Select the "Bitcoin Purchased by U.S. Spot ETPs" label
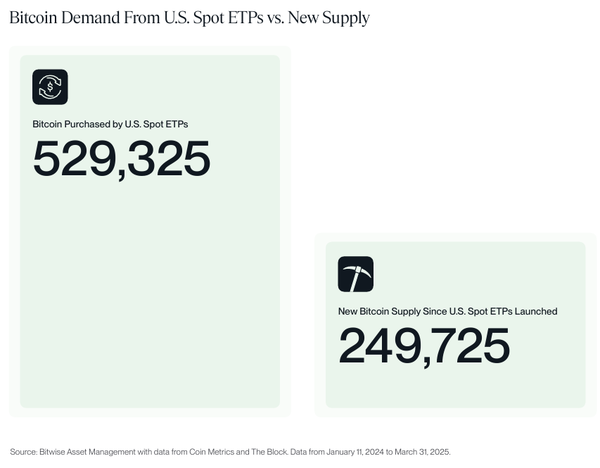The image size is (600, 468). point(110,125)
